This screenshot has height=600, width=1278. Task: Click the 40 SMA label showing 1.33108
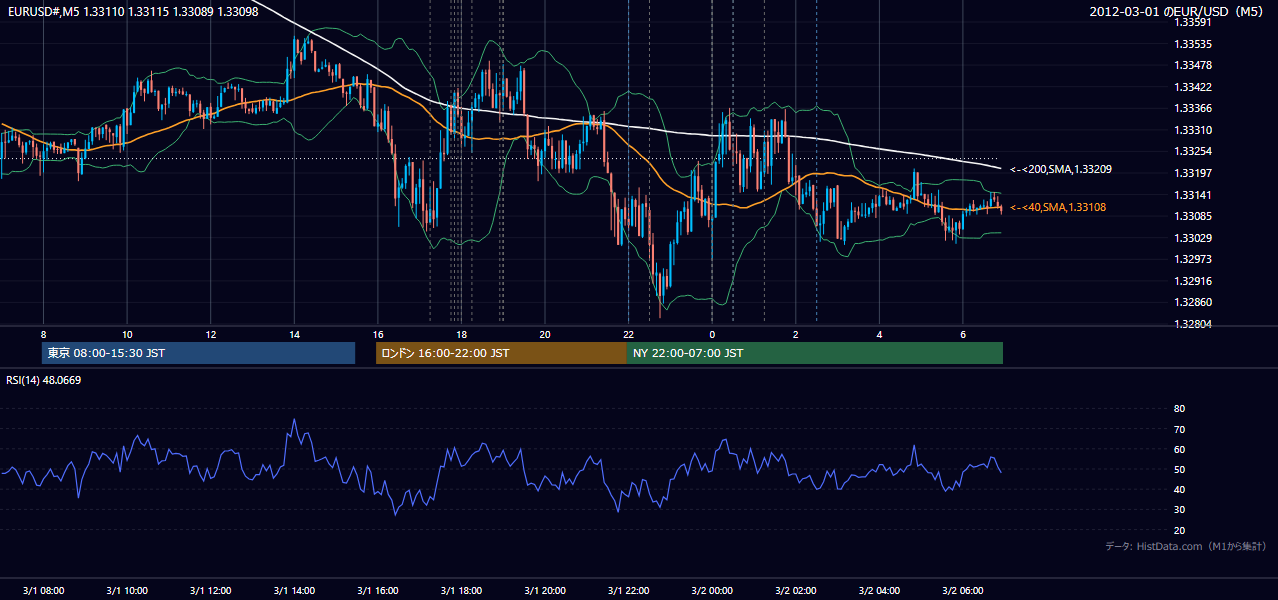[x=1058, y=207]
